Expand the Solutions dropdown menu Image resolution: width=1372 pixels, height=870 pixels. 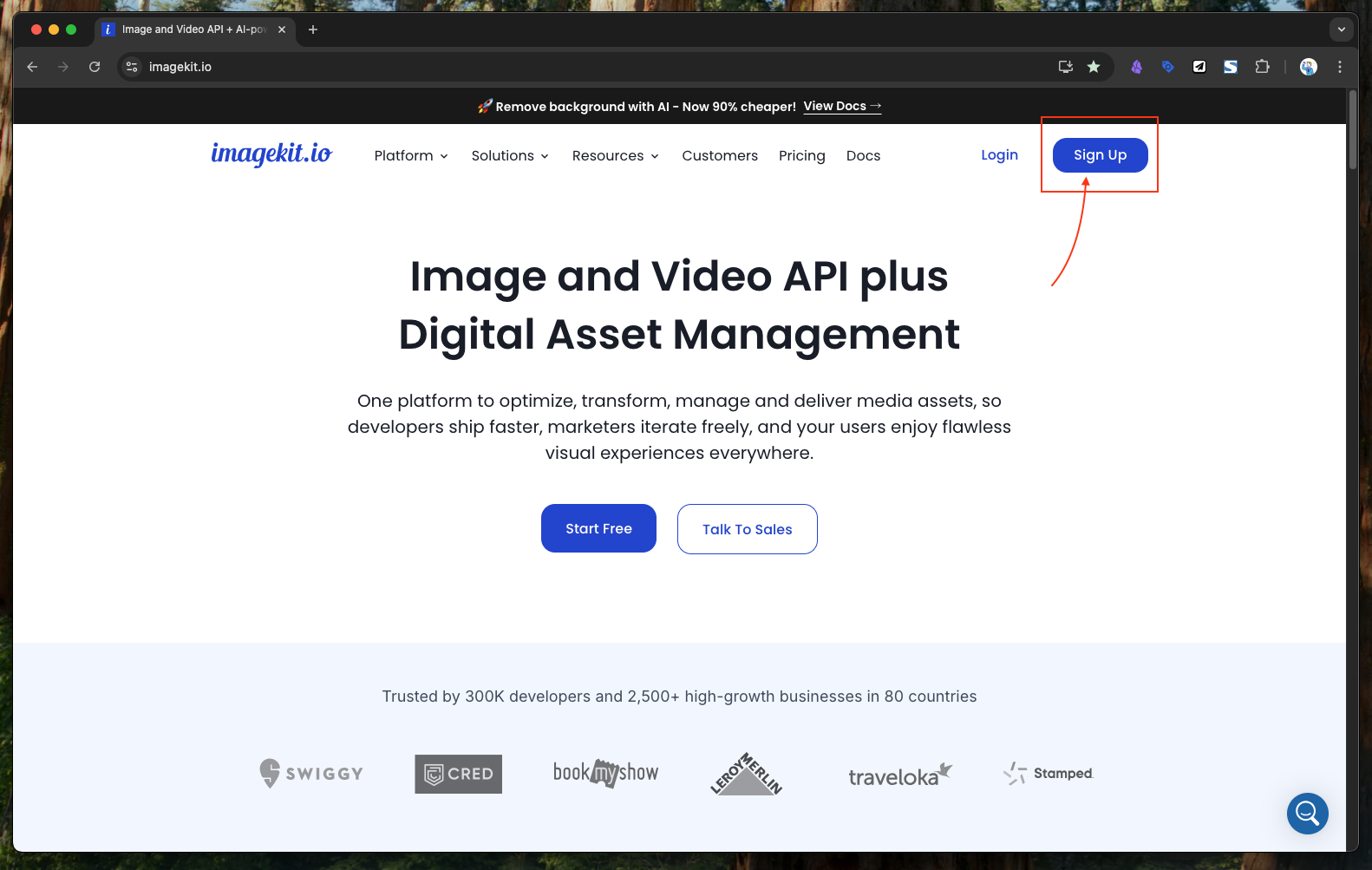[510, 156]
